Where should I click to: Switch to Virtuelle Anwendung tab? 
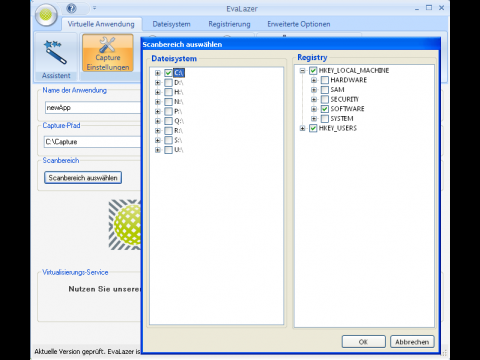tap(101, 24)
